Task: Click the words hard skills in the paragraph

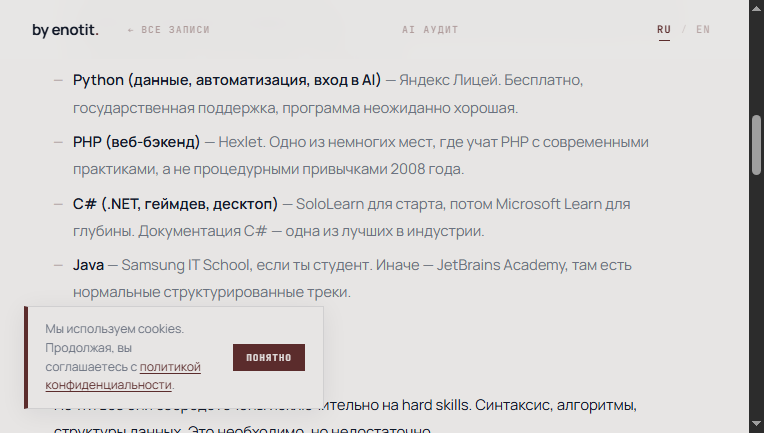Action: (435, 405)
